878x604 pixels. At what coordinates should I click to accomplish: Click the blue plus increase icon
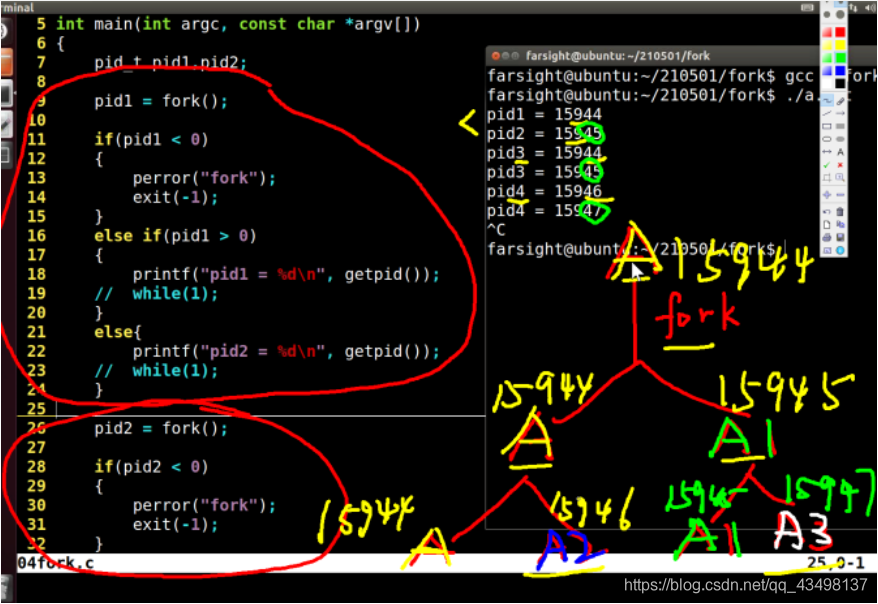coord(827,194)
